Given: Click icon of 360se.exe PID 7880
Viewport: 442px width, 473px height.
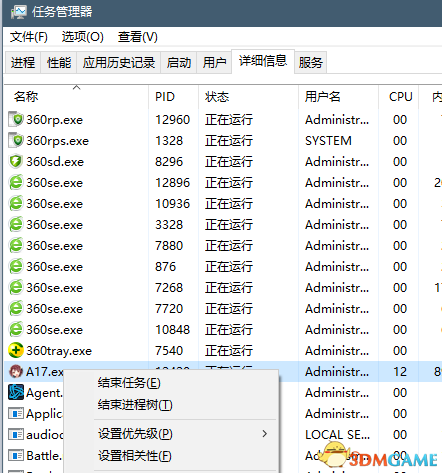Looking at the screenshot, I should click(x=16, y=245).
